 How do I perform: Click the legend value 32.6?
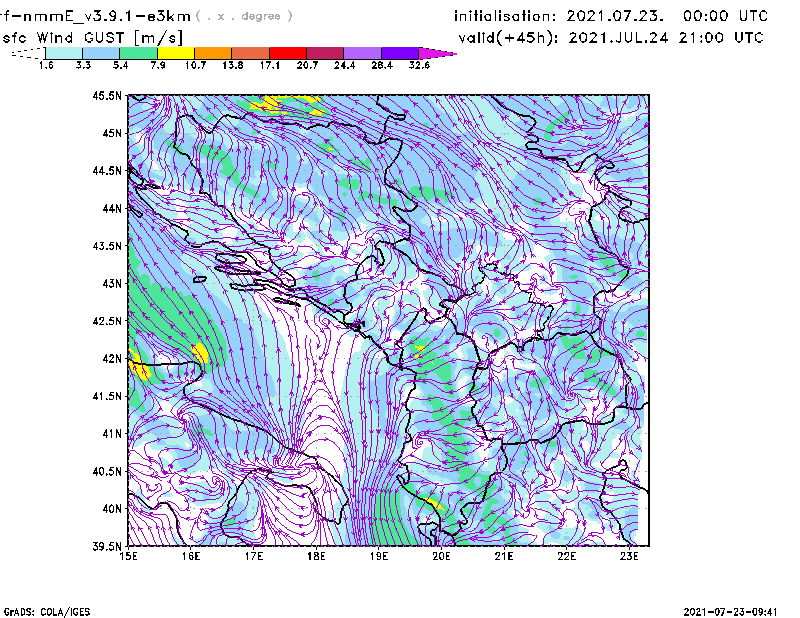pyautogui.click(x=419, y=65)
